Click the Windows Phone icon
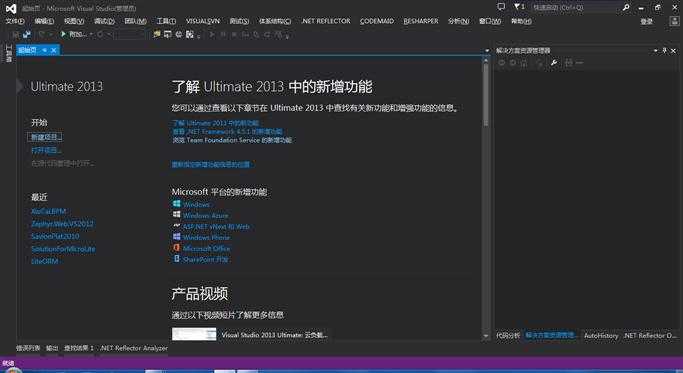The height and width of the screenshot is (373, 683). 176,237
